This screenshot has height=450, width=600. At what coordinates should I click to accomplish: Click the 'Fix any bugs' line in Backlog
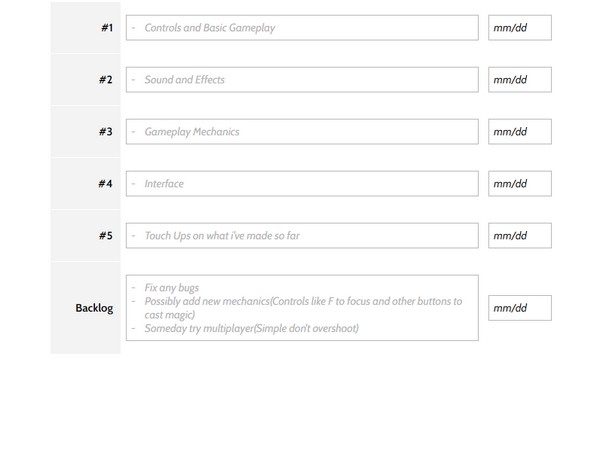click(x=172, y=288)
